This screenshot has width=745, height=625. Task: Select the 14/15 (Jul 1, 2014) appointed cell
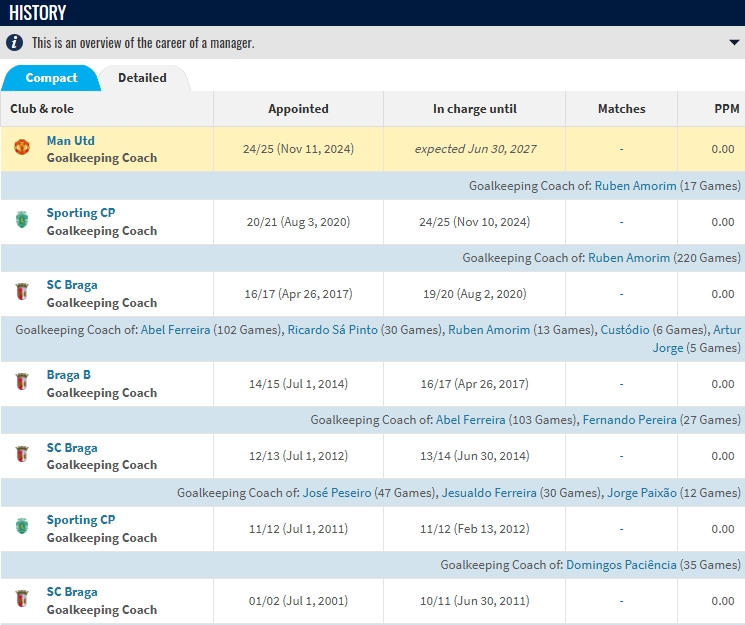[298, 384]
